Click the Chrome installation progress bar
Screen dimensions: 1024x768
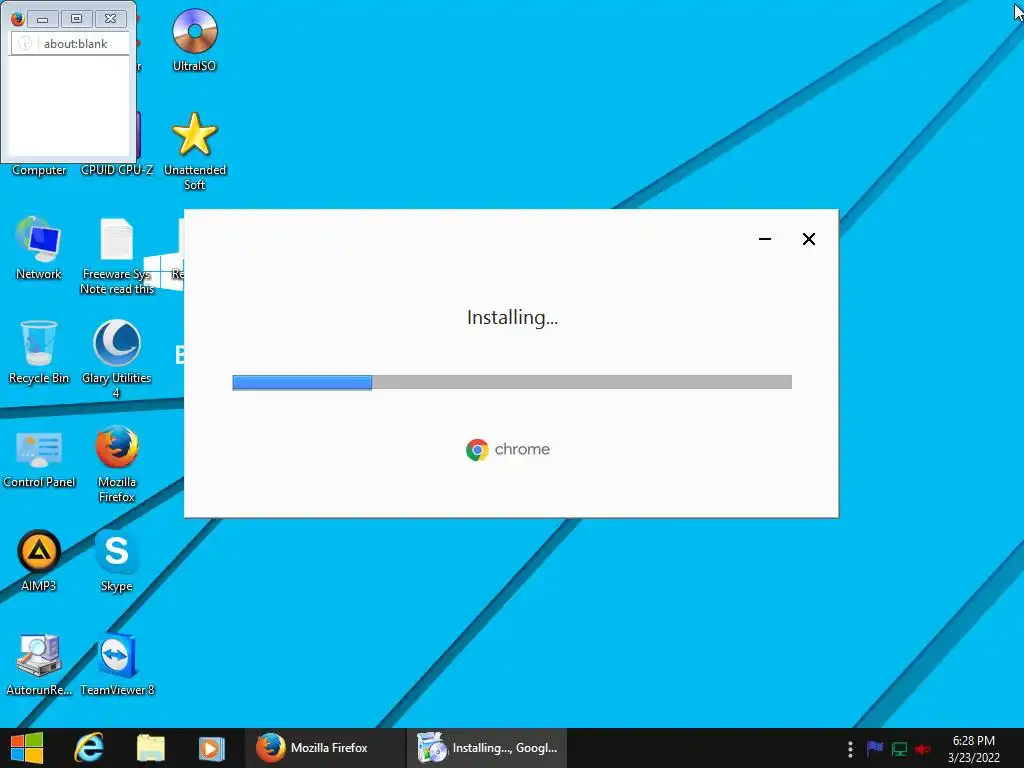[512, 382]
